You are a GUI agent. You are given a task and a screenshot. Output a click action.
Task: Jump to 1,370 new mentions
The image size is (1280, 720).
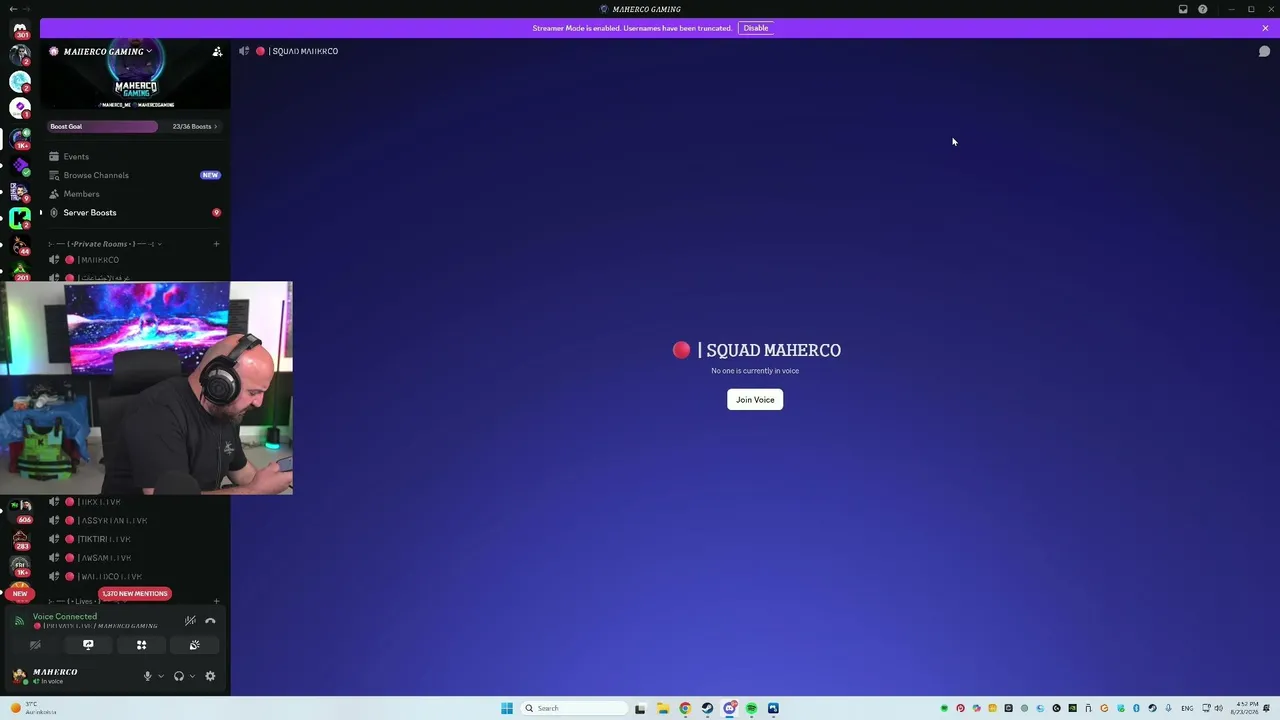[x=135, y=594]
